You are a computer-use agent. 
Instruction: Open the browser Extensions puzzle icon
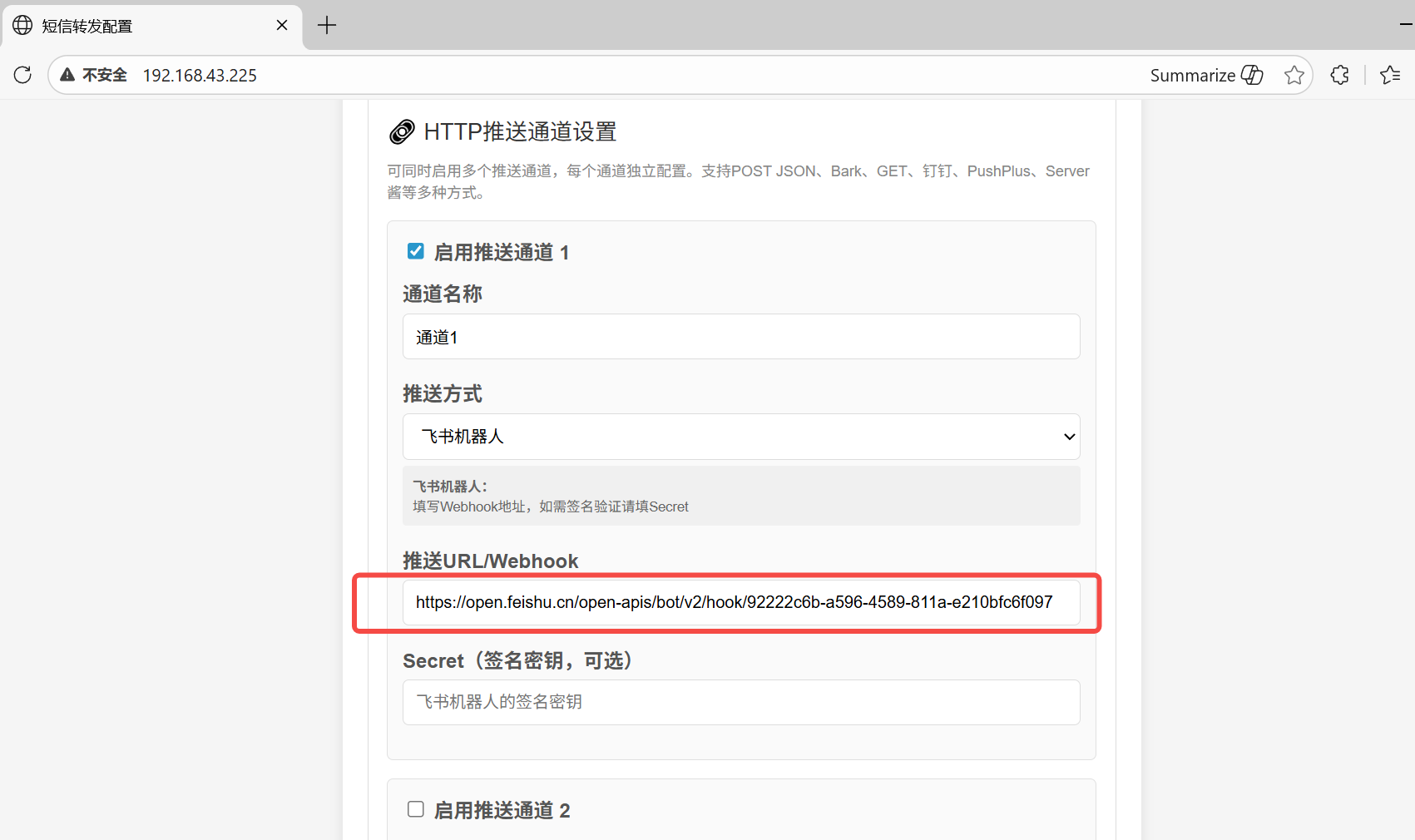click(1339, 75)
